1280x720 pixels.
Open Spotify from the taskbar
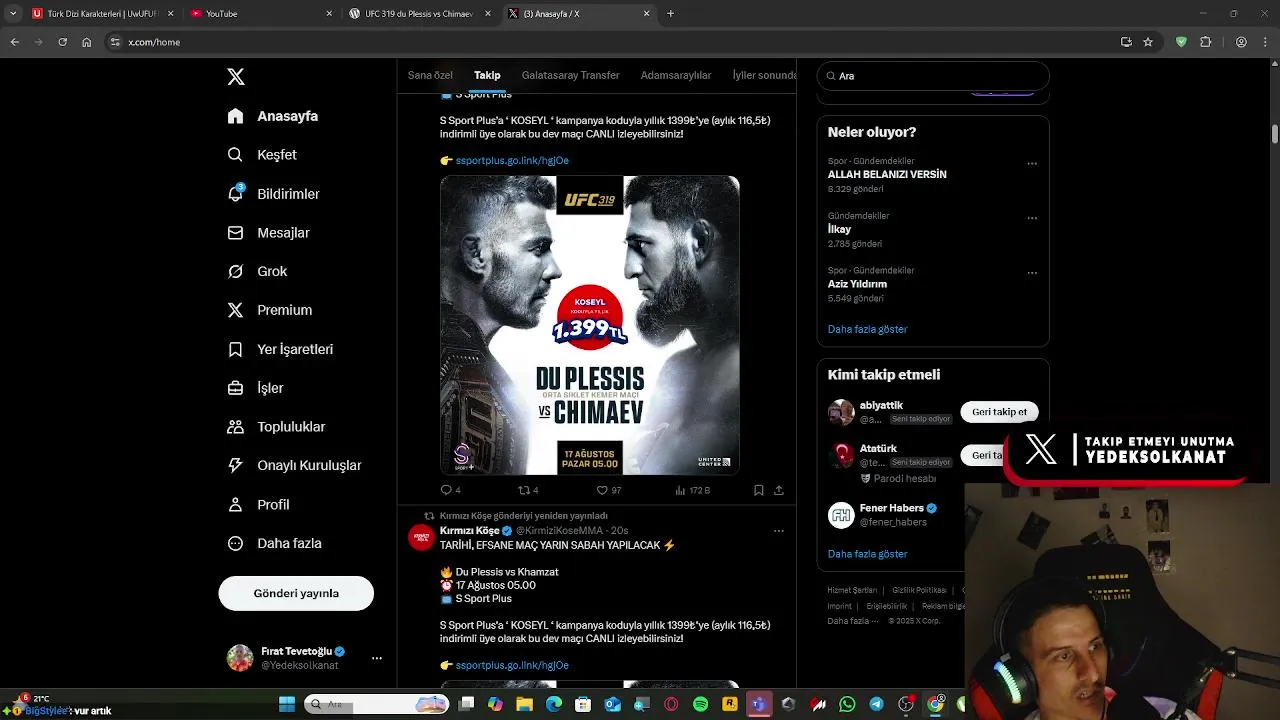coord(700,705)
